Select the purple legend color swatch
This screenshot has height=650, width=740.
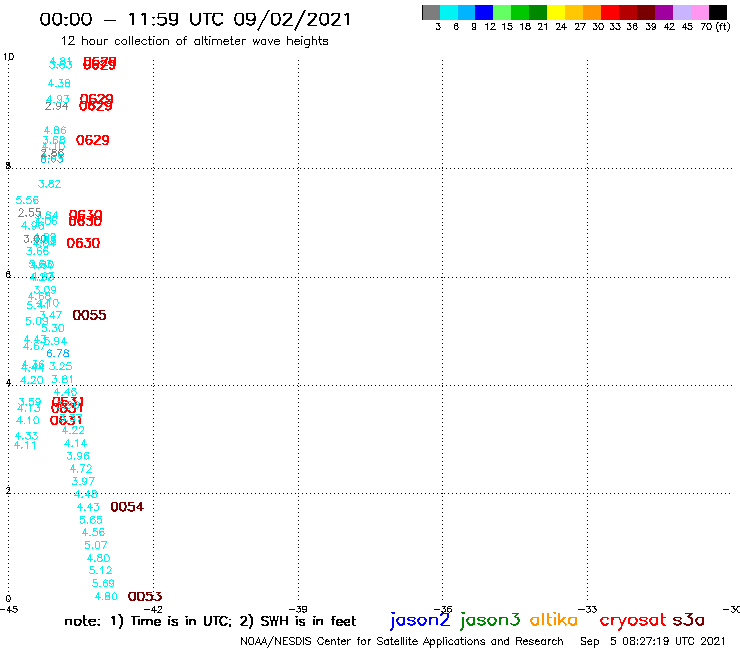click(664, 12)
